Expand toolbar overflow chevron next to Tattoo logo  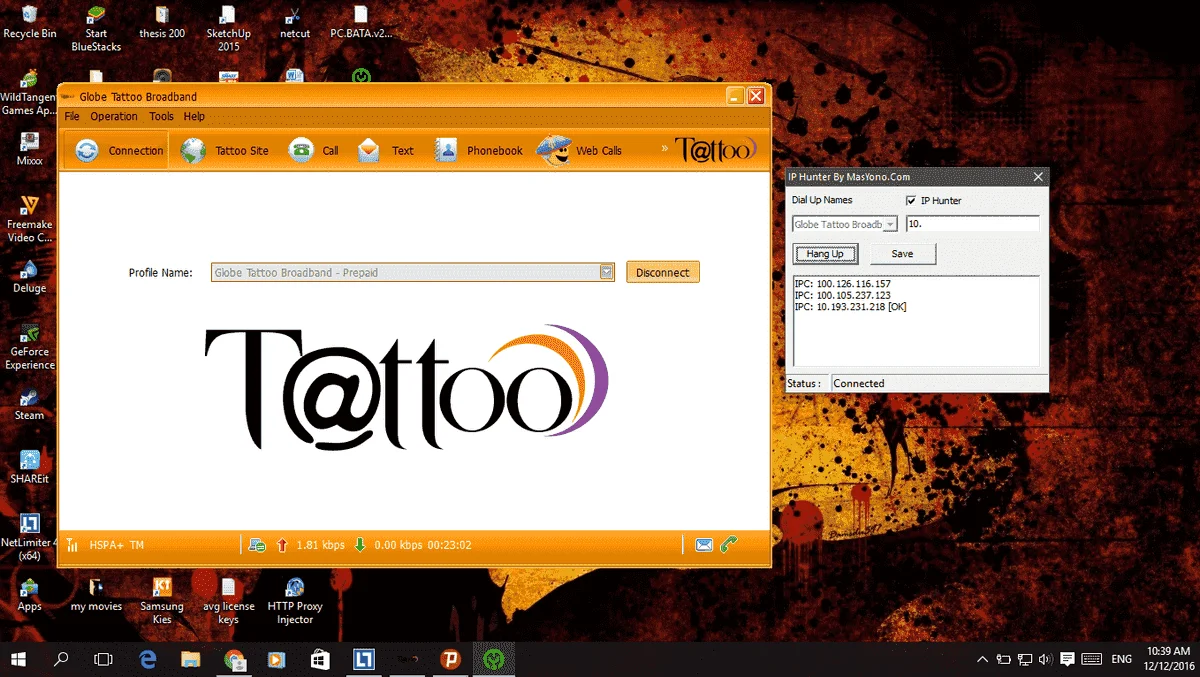[665, 150]
